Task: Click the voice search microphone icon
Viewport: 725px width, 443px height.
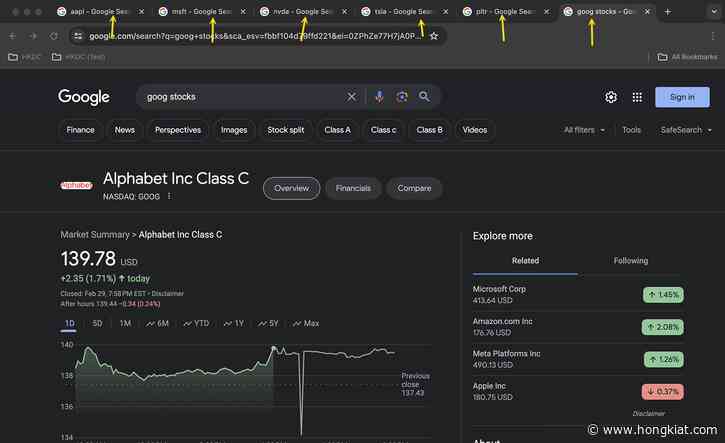Action: coord(379,97)
